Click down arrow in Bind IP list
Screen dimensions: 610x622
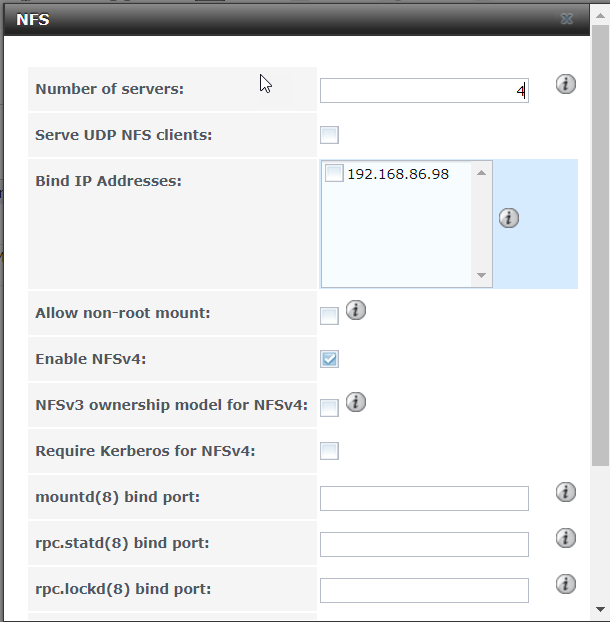[x=481, y=275]
